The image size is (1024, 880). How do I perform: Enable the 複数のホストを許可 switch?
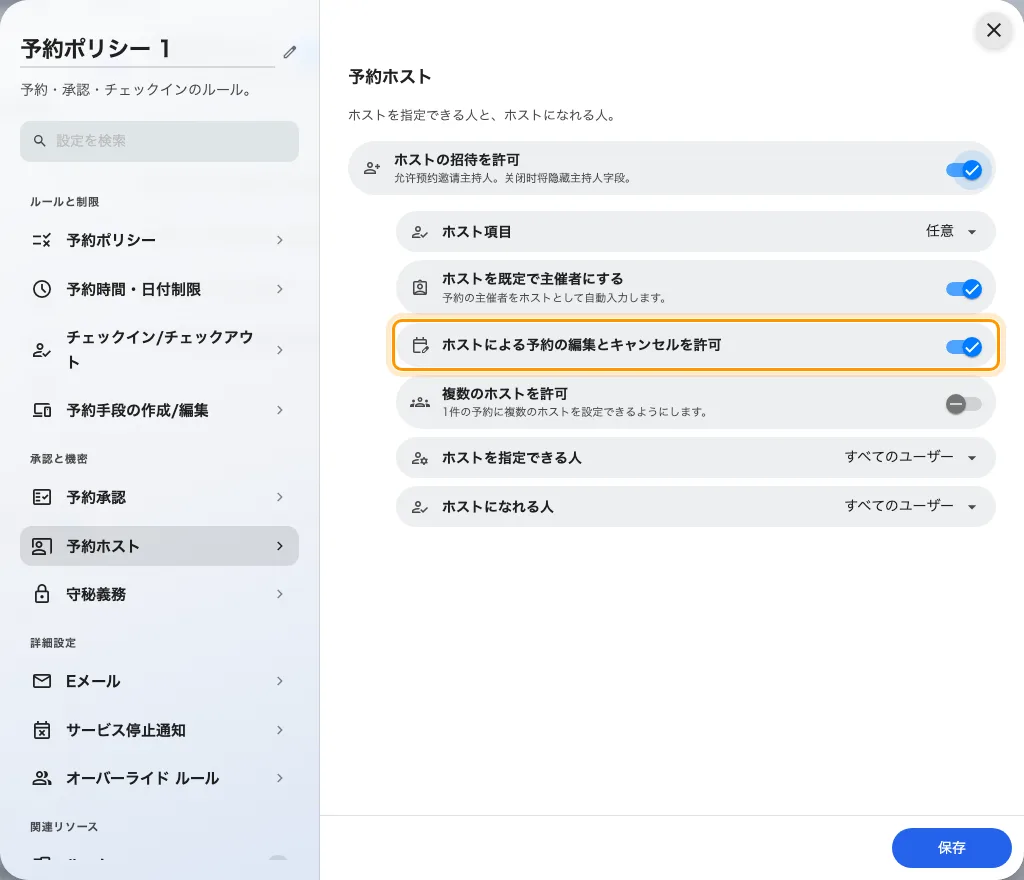click(x=964, y=404)
